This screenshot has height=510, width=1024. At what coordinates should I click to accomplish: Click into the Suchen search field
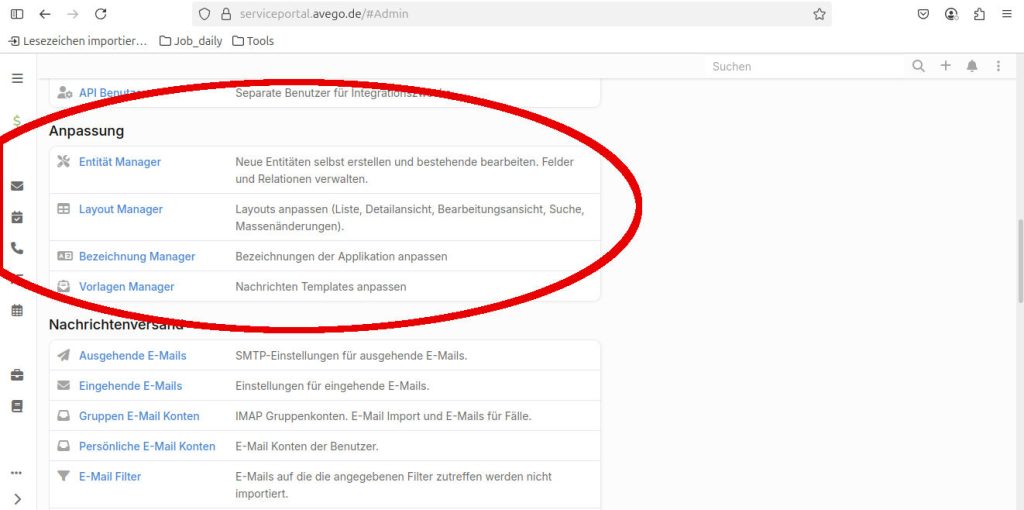point(800,66)
